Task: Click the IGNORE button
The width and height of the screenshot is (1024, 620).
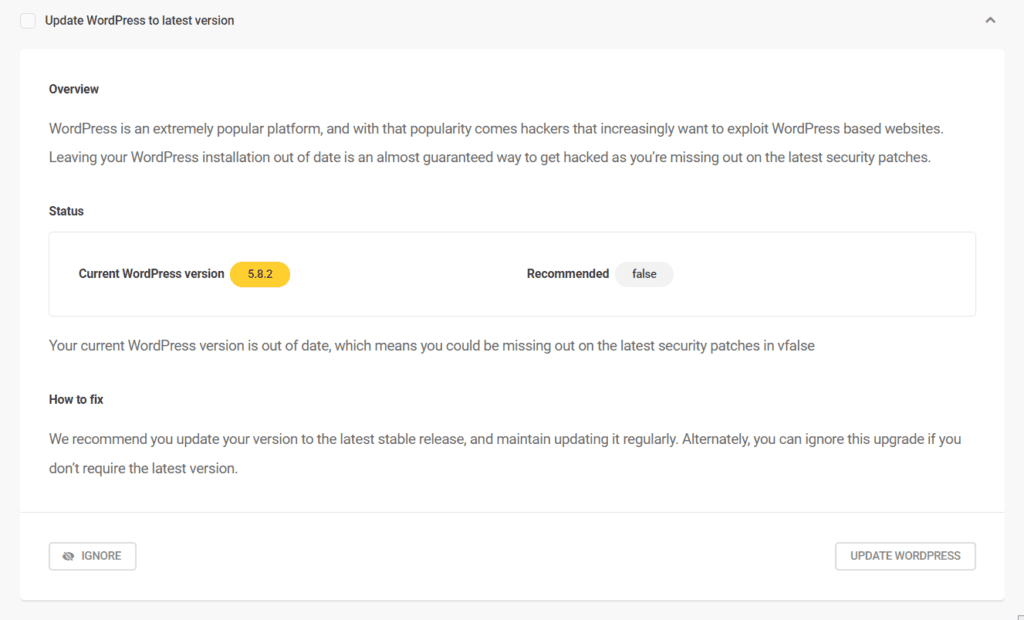Action: tap(93, 556)
